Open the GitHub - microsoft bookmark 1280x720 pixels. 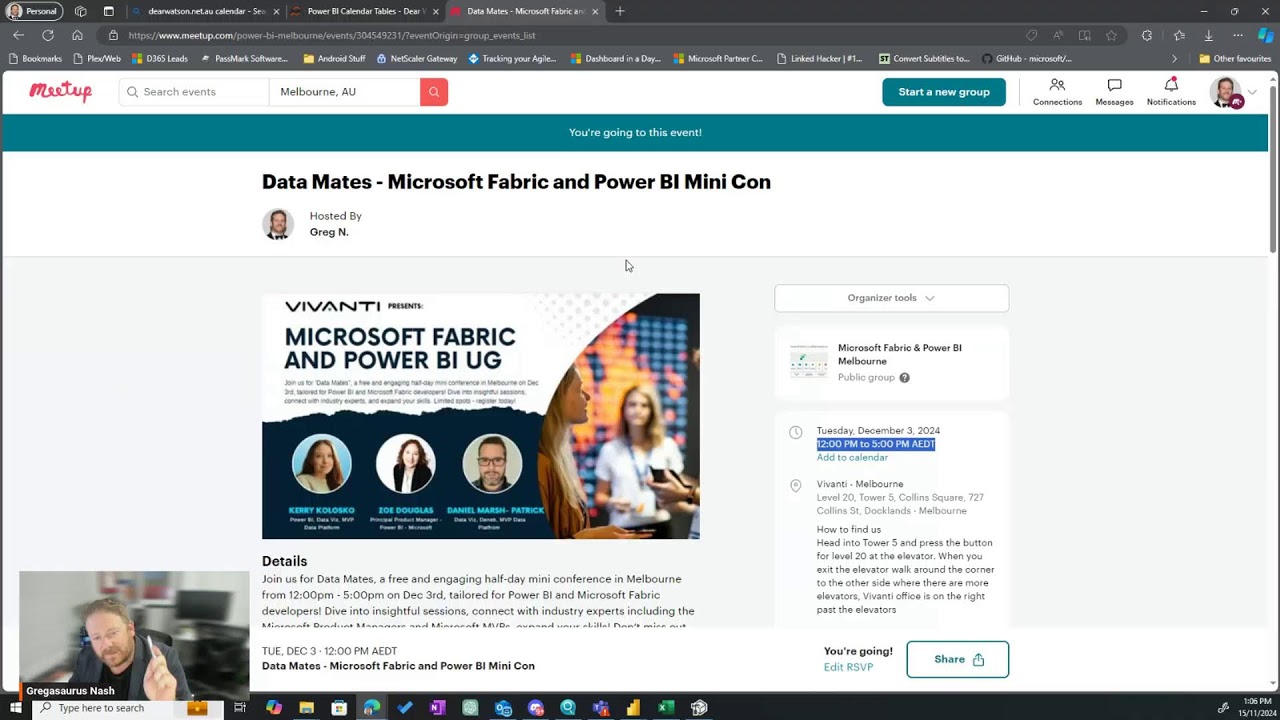[x=1027, y=58]
